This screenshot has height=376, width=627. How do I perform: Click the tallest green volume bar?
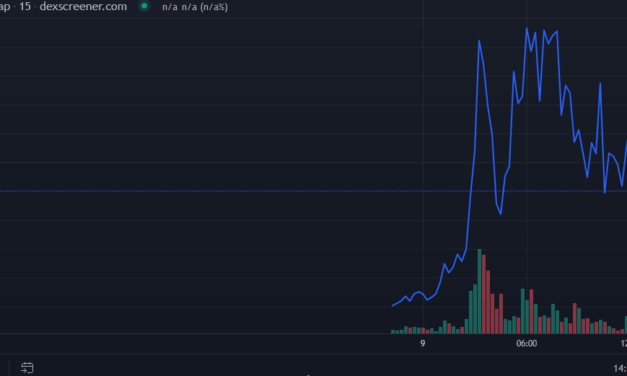(x=479, y=291)
